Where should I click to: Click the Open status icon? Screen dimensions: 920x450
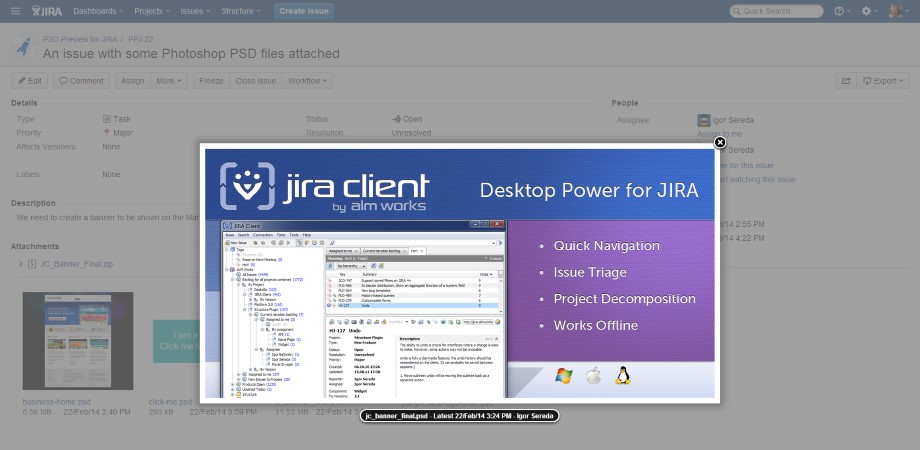pyautogui.click(x=396, y=119)
